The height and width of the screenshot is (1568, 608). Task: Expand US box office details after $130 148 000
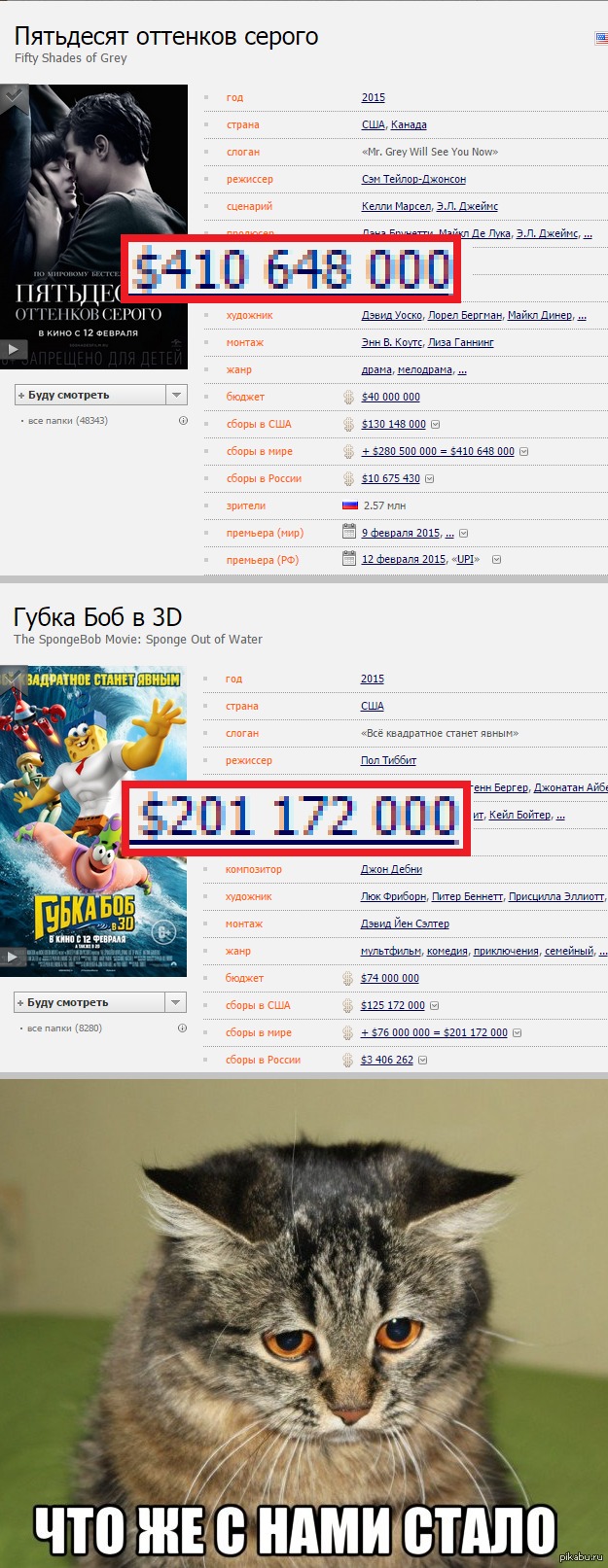[435, 424]
